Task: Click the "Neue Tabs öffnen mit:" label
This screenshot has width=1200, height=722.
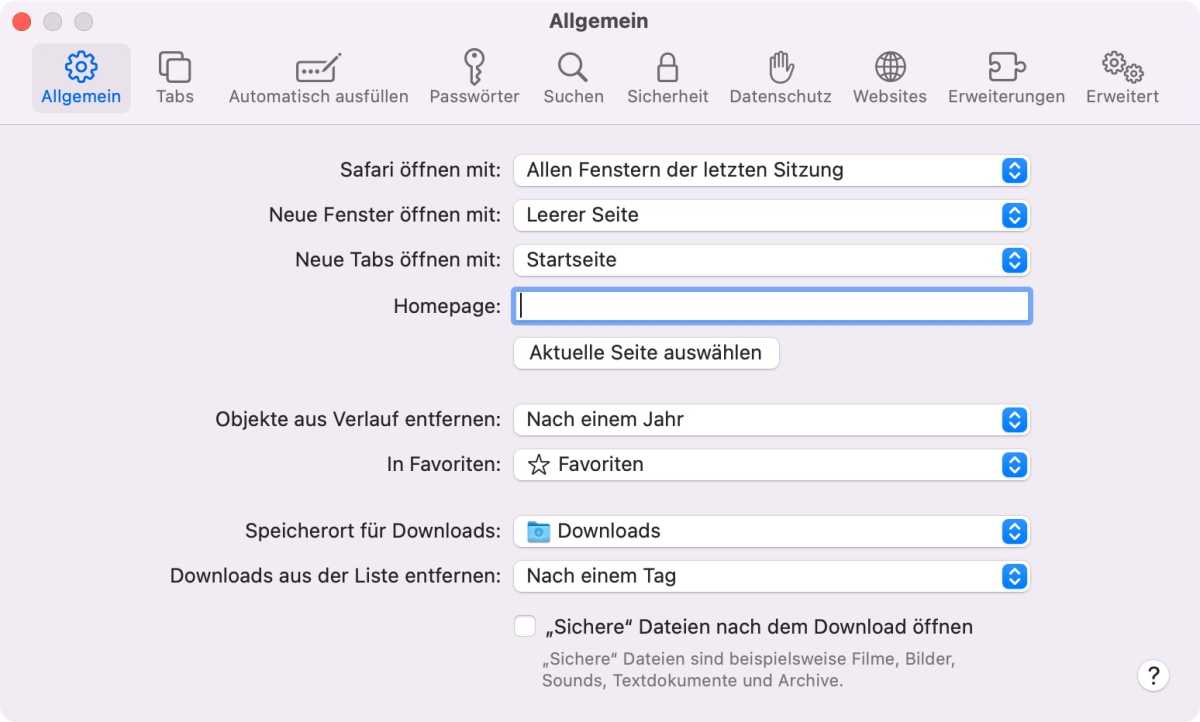Action: [x=398, y=259]
